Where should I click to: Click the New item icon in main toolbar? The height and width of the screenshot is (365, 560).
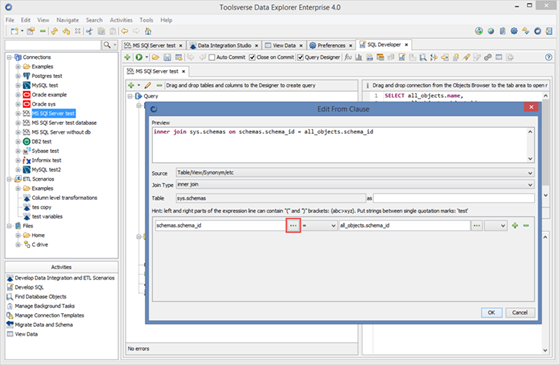click(14, 31)
